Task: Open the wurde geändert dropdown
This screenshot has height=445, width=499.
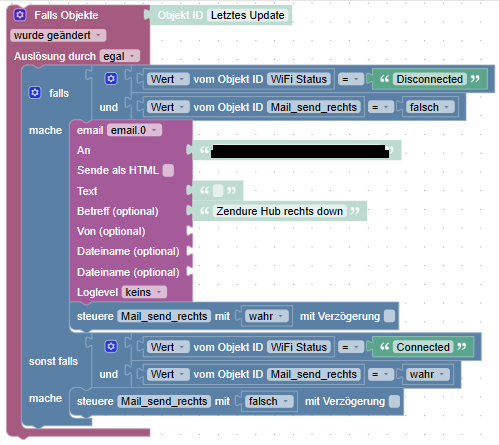Action: tap(58, 35)
